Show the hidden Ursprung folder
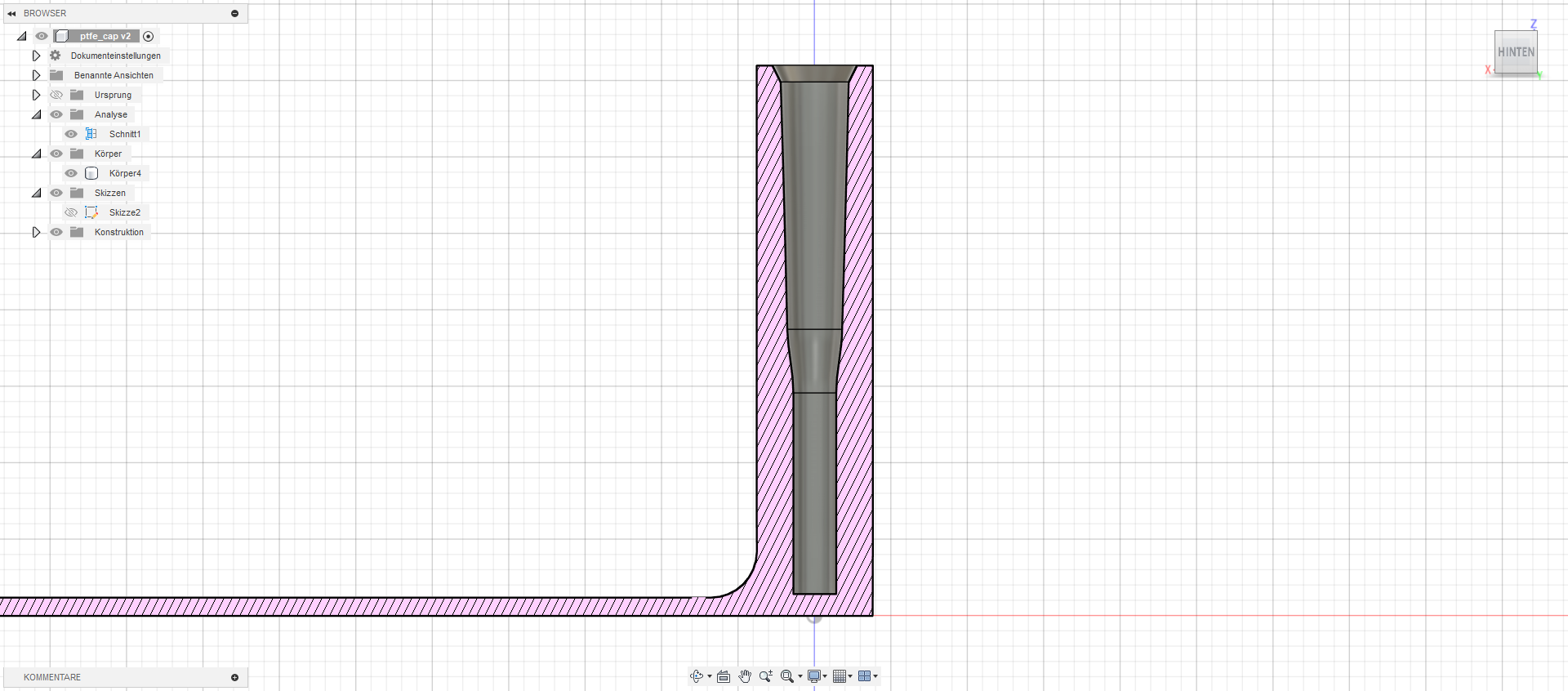Screen dimensions: 1568x691 click(56, 95)
